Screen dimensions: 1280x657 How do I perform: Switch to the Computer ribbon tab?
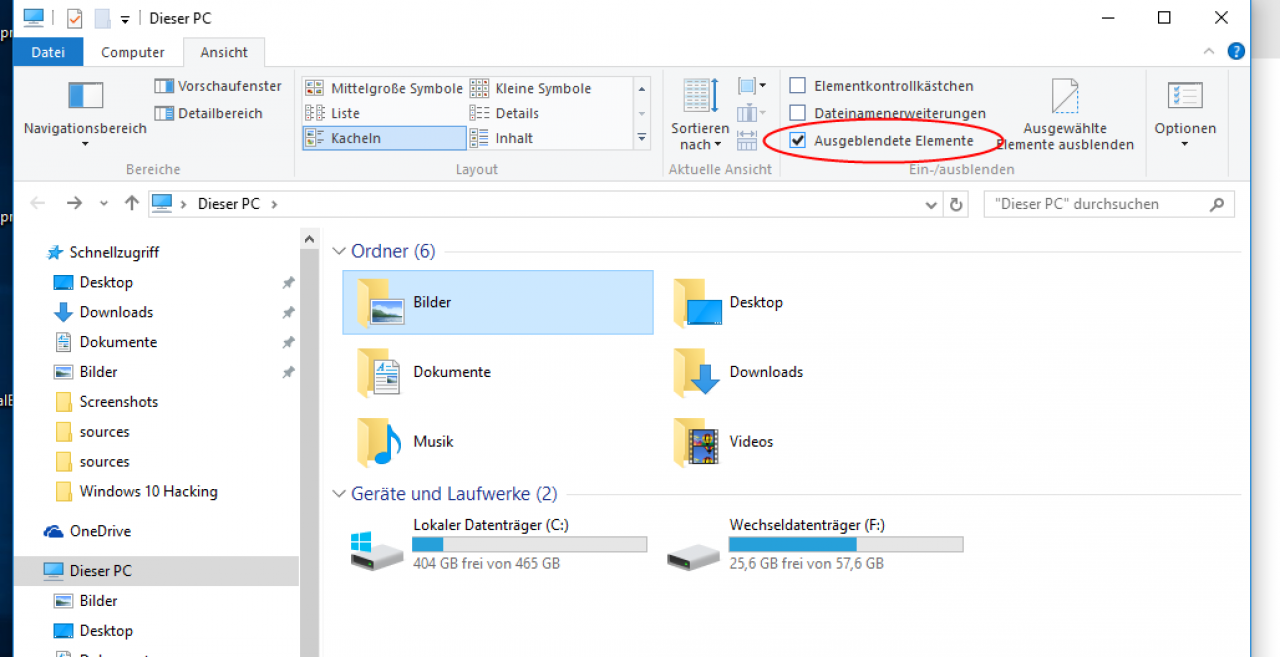(x=133, y=52)
